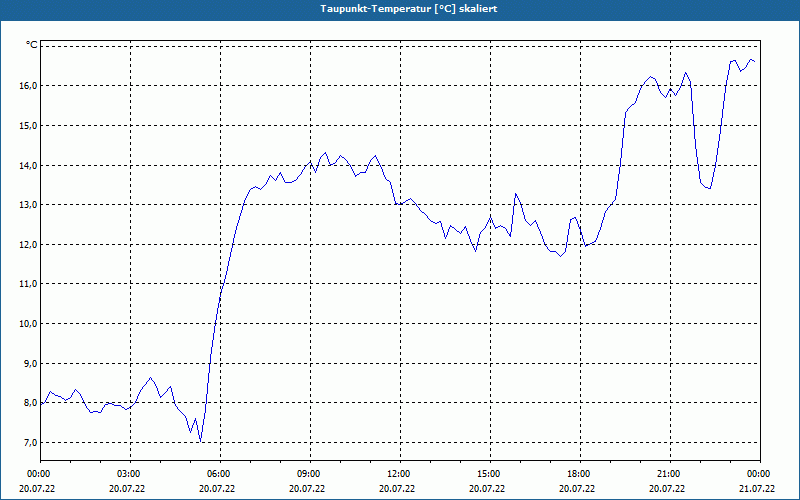Viewport: 800px width, 500px height.
Task: Pick the '10,0' y-axis value
Action: coord(29,323)
